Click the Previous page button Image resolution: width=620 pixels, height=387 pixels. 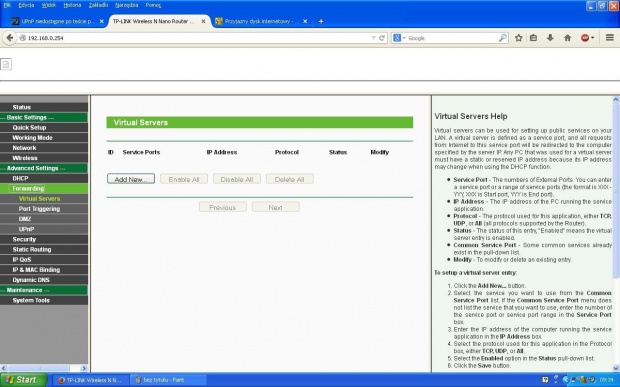pyautogui.click(x=223, y=207)
